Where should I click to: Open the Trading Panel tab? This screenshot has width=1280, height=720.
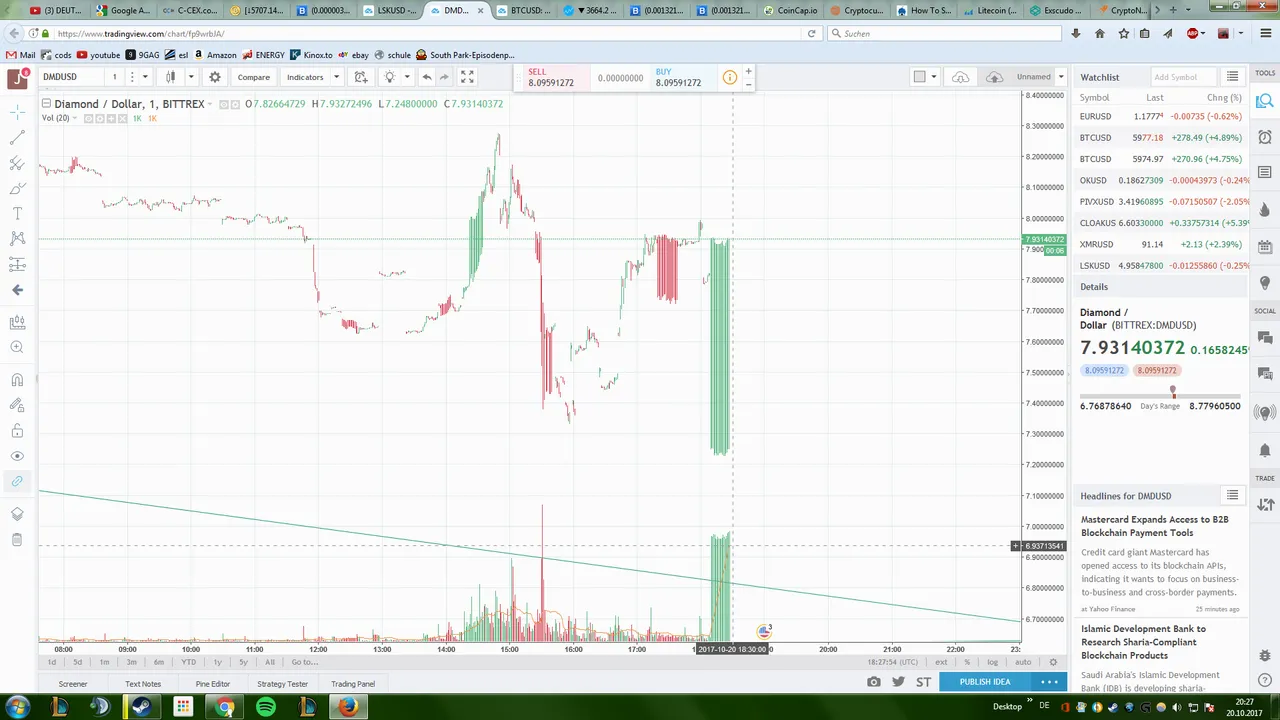click(353, 684)
